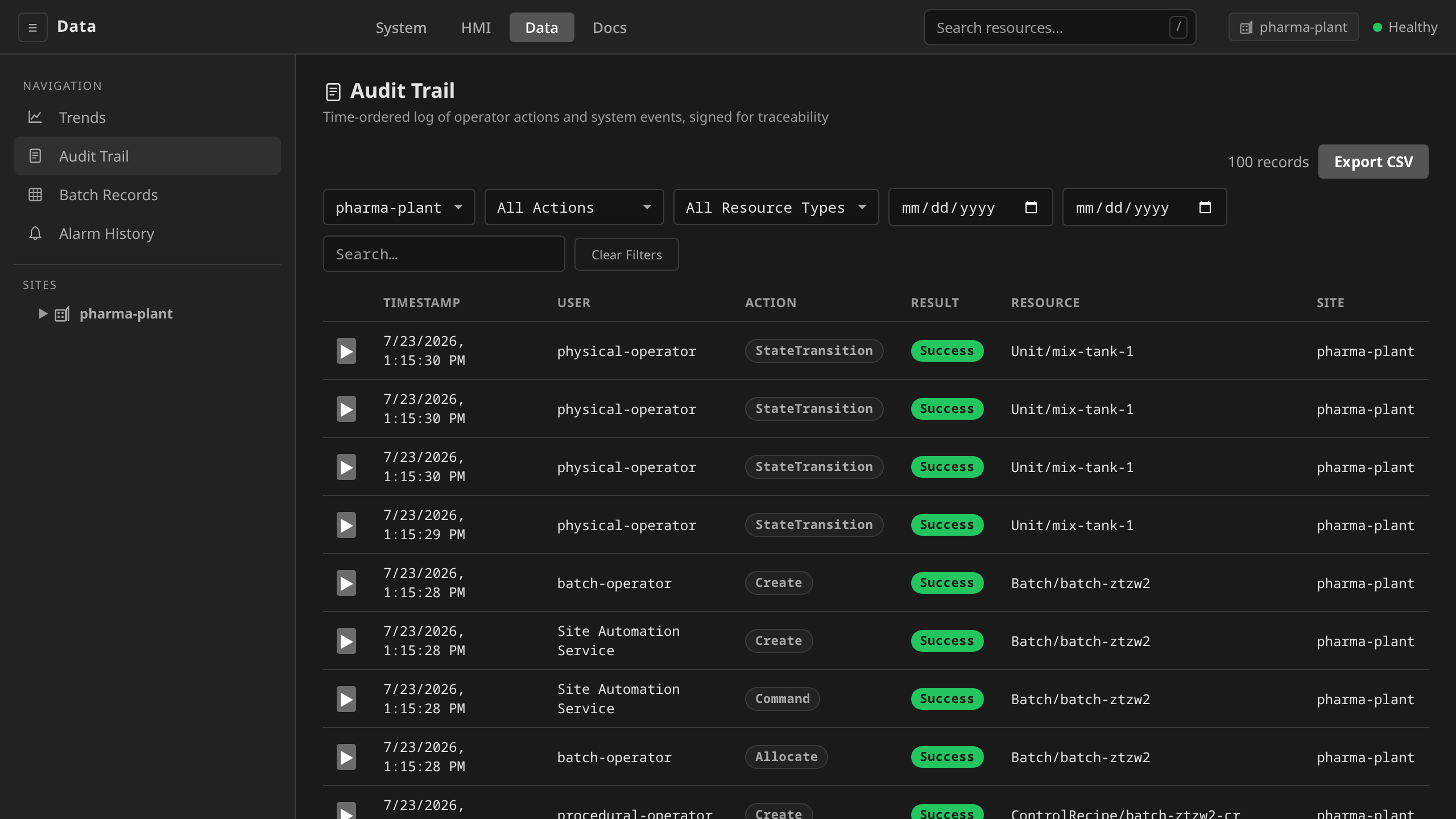
Task: Switch to the HMI tab
Action: [x=476, y=27]
